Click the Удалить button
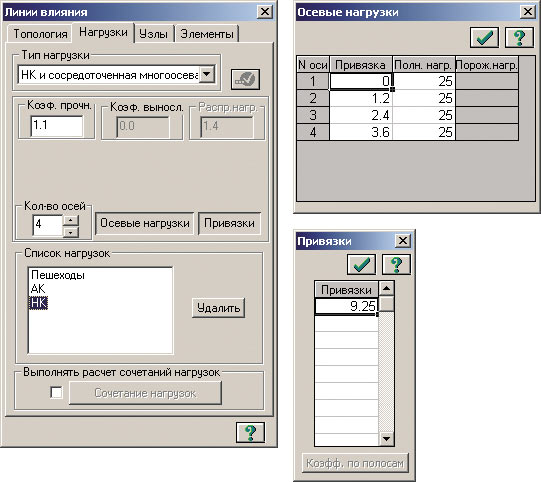The height and width of the screenshot is (482, 541). (x=218, y=308)
